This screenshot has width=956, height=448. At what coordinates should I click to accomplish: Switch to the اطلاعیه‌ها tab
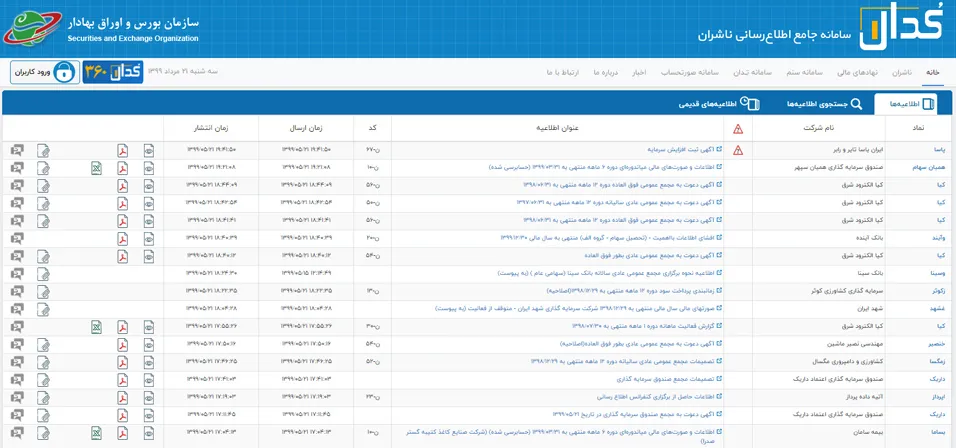[905, 104]
